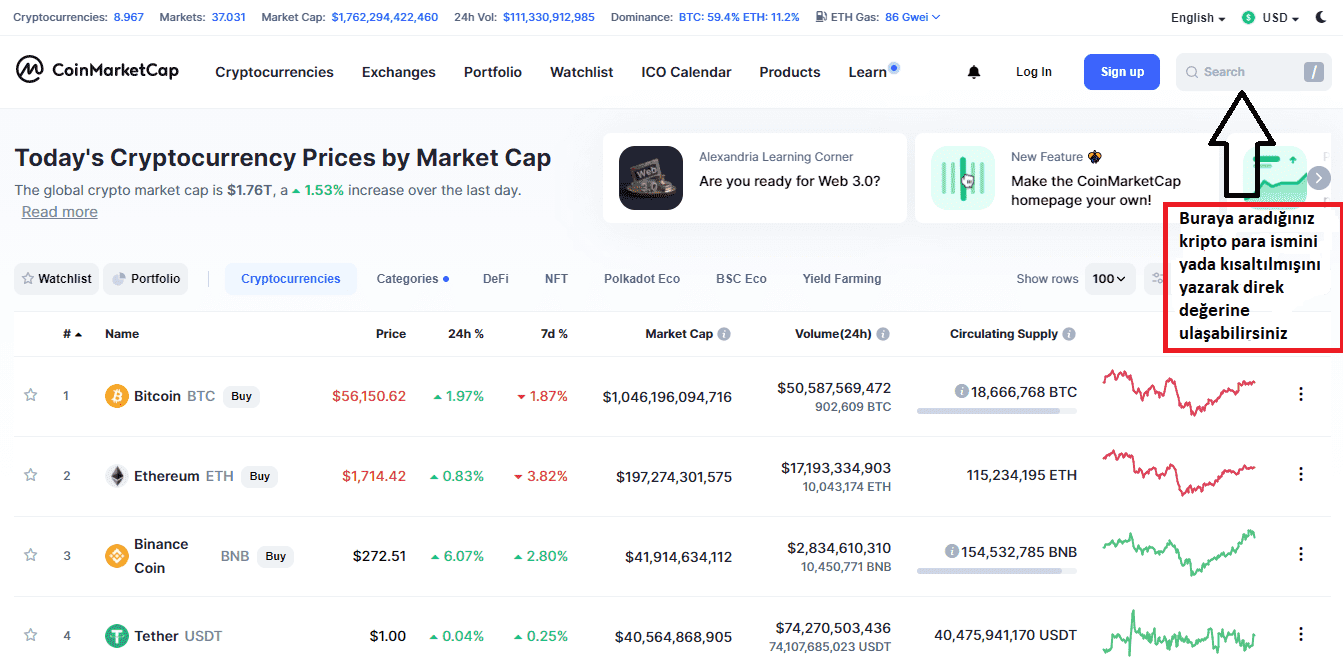Open the Learn nav menu
This screenshot has height=657, width=1343.
[x=868, y=72]
